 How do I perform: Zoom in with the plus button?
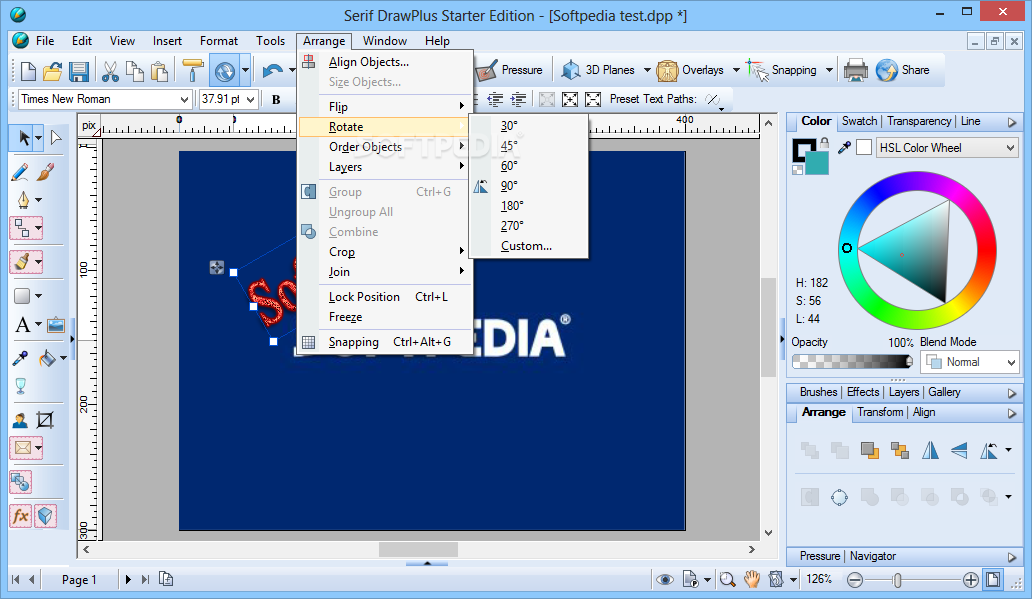coord(970,579)
